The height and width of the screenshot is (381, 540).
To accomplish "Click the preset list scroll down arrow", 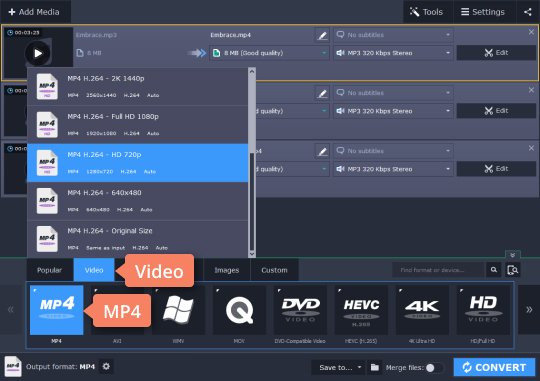I will pos(252,254).
